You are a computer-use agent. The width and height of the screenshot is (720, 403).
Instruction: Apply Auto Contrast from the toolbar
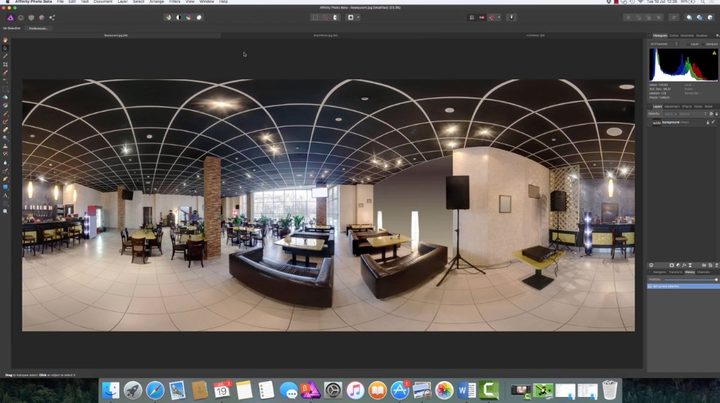coord(178,17)
